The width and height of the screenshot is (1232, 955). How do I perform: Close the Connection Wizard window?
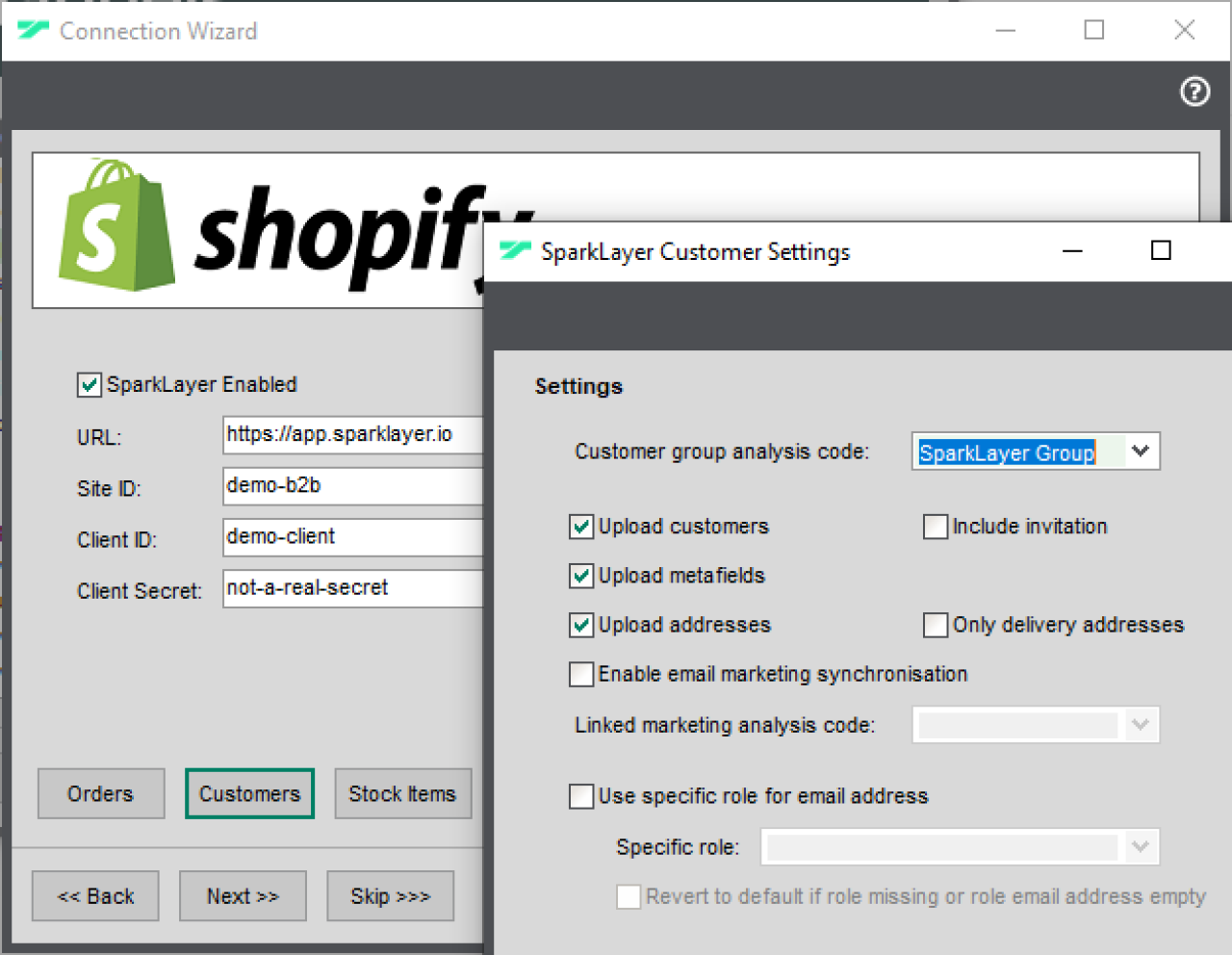(x=1185, y=30)
